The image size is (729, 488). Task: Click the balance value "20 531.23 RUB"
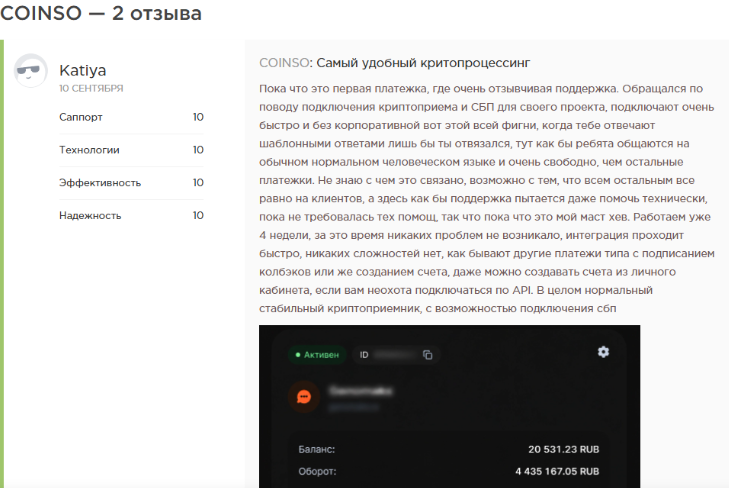click(563, 449)
